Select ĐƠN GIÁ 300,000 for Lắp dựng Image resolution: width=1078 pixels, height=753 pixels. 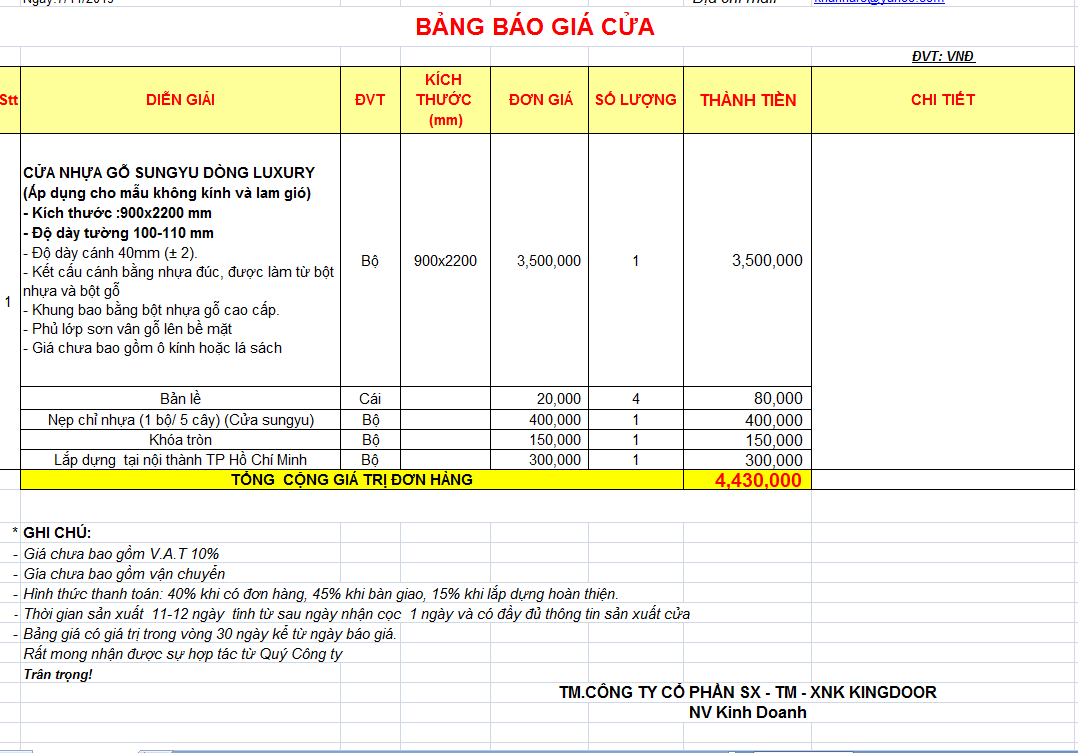(x=540, y=459)
